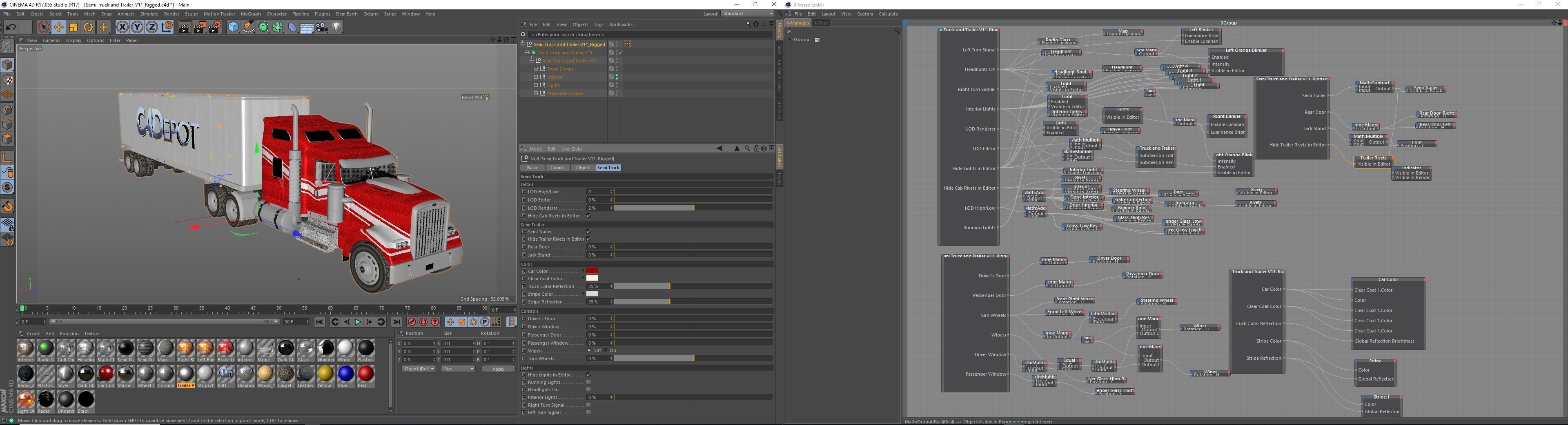Screen dimensions: 1568x425
Task: Choose the Scale tool in top toolbar
Action: pyautogui.click(x=73, y=27)
